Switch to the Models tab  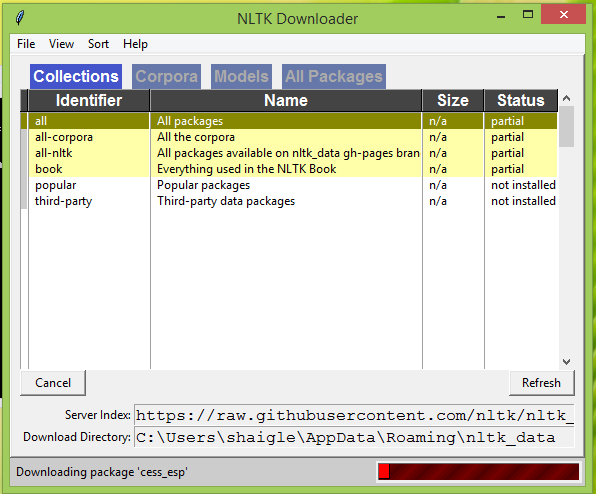pyautogui.click(x=241, y=76)
